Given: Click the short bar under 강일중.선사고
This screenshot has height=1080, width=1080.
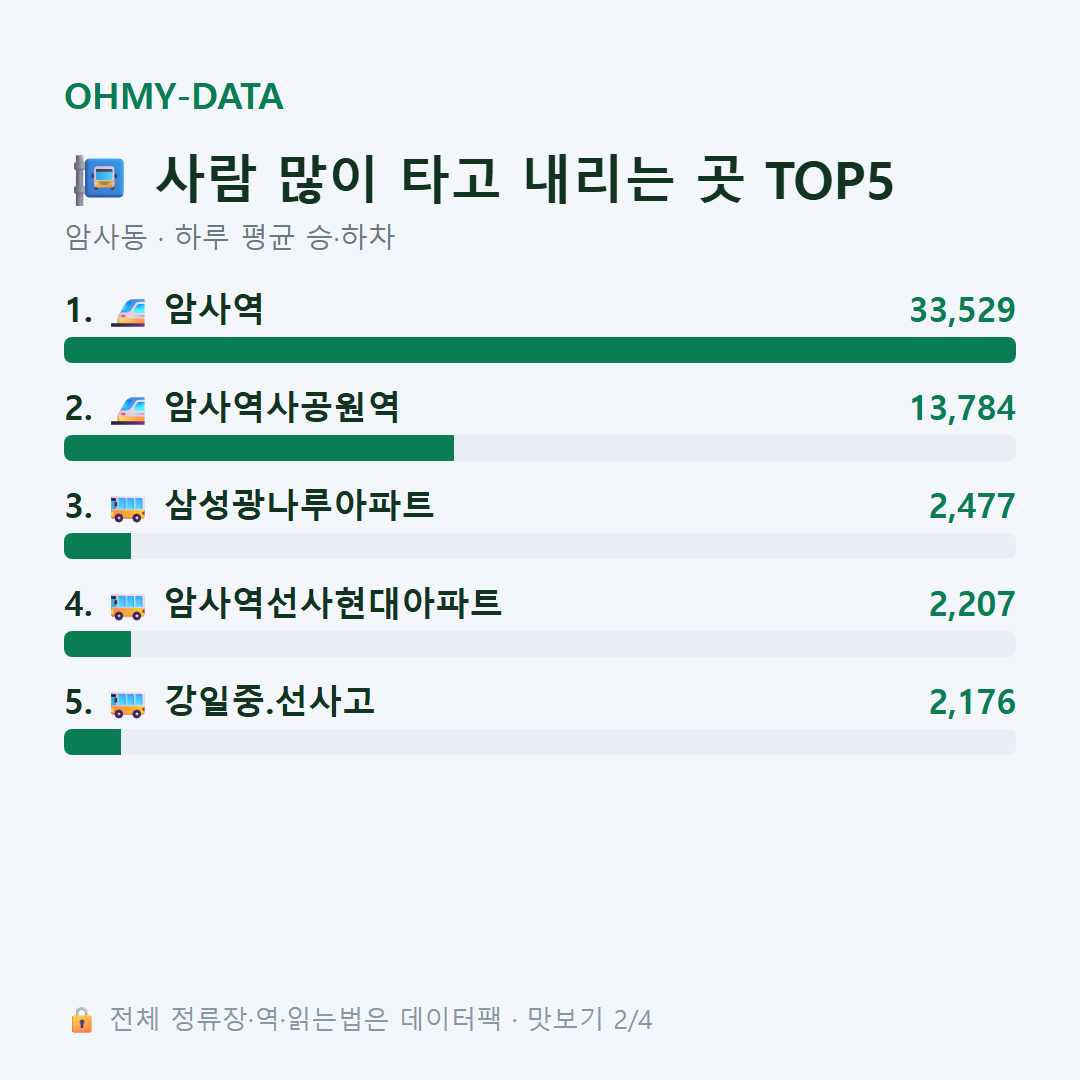Looking at the screenshot, I should [92, 742].
